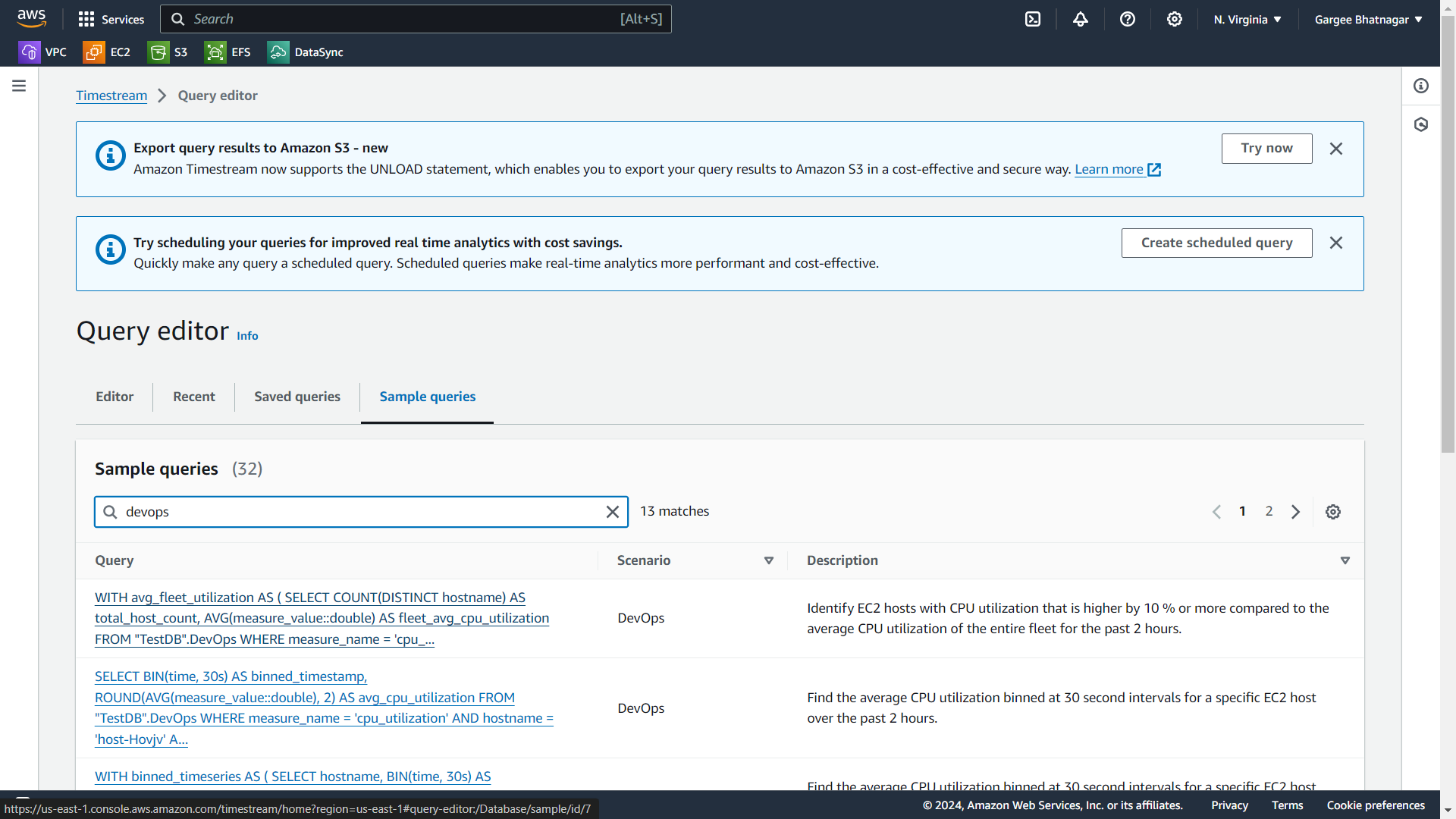The image size is (1456, 819).
Task: Go to page 2 of results
Action: coord(1268,511)
